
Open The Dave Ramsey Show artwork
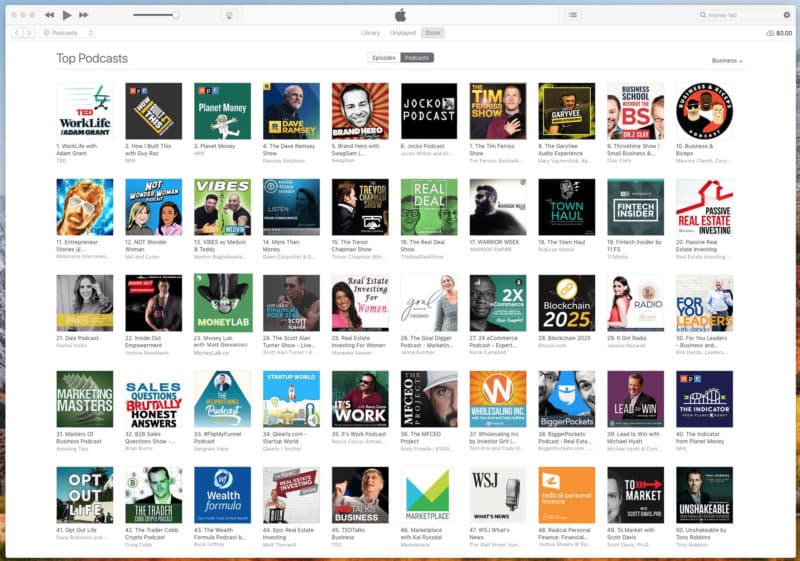point(291,111)
